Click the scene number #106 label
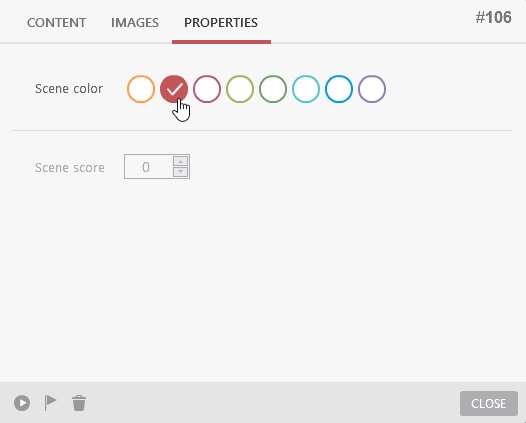The image size is (526, 423). click(x=493, y=17)
